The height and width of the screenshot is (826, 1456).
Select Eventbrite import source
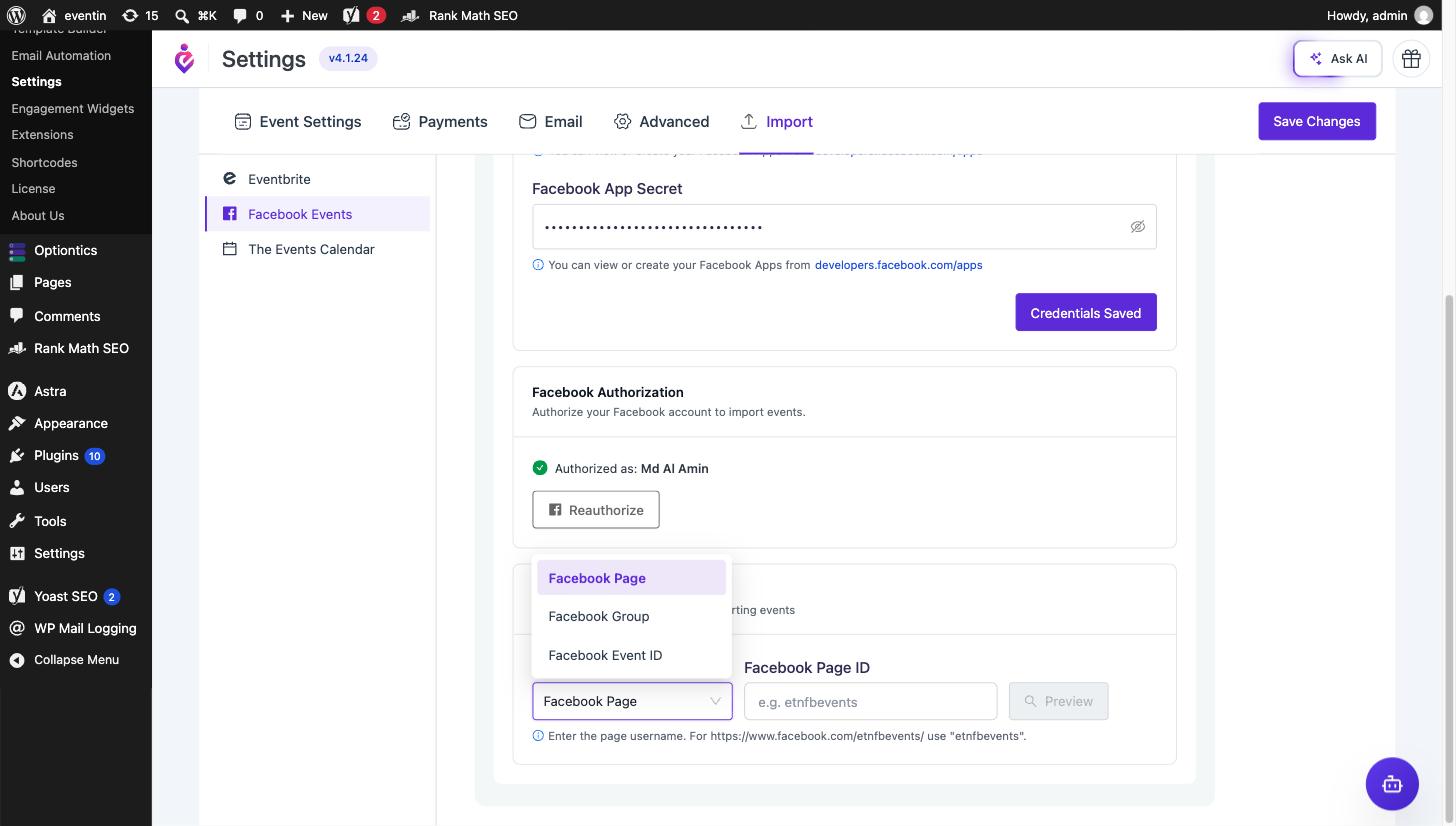pos(318,179)
